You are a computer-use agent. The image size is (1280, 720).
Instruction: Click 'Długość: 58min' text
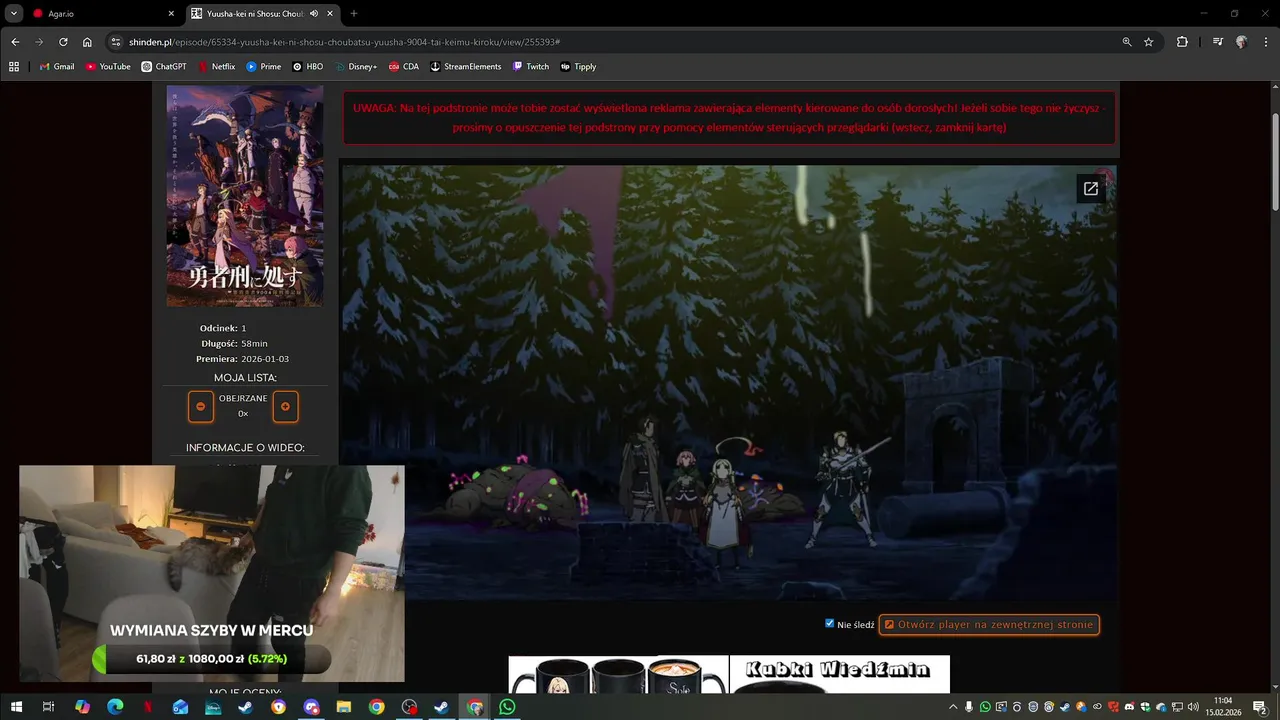click(234, 344)
